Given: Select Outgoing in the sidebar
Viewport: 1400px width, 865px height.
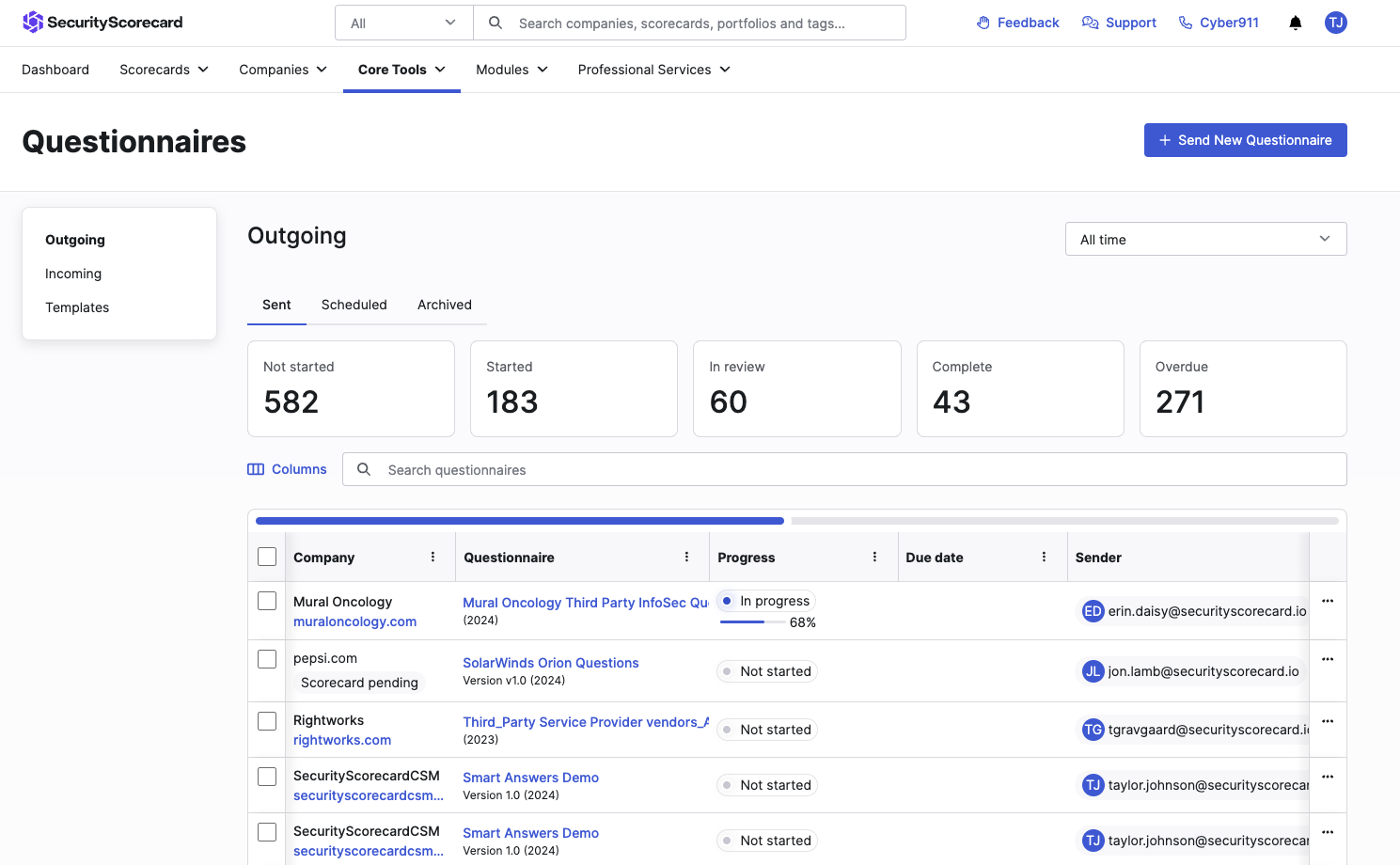Looking at the screenshot, I should pyautogui.click(x=75, y=240).
